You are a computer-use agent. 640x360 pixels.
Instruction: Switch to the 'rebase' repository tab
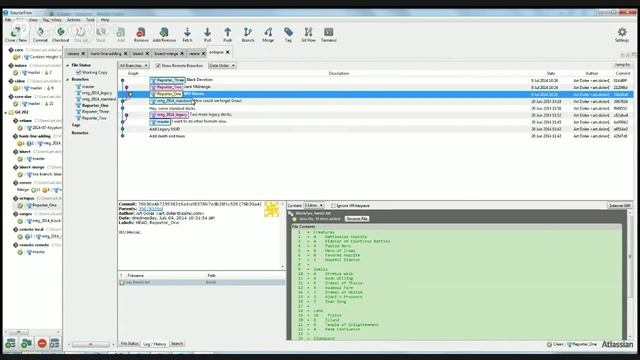coord(73,53)
